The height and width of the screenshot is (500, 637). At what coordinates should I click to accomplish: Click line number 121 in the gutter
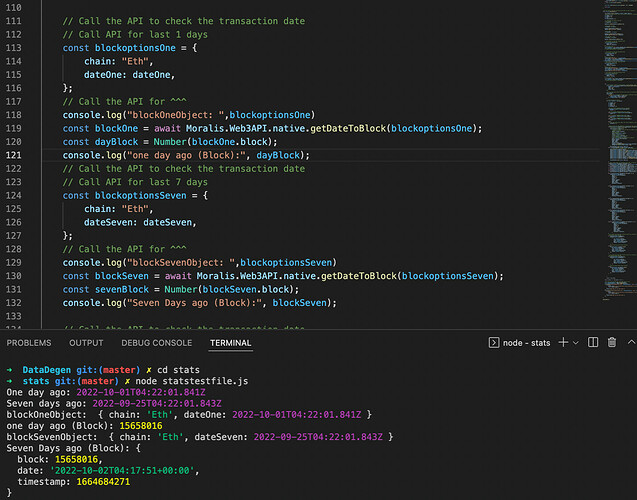(13, 155)
